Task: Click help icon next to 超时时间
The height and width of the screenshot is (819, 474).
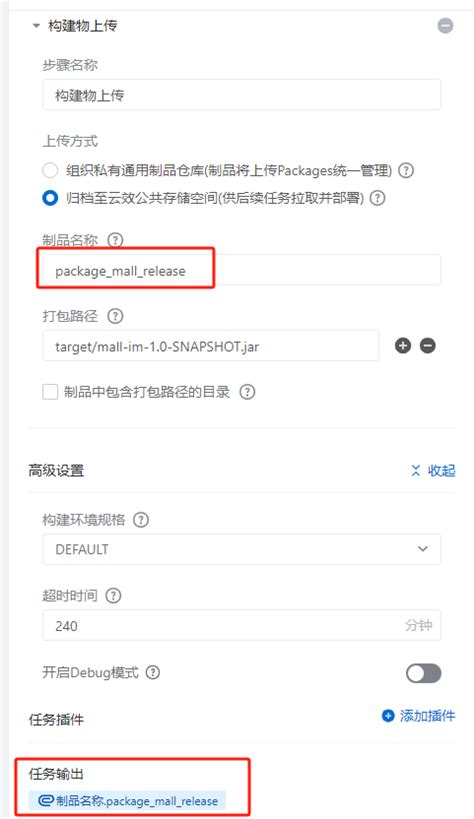Action: coord(113,595)
